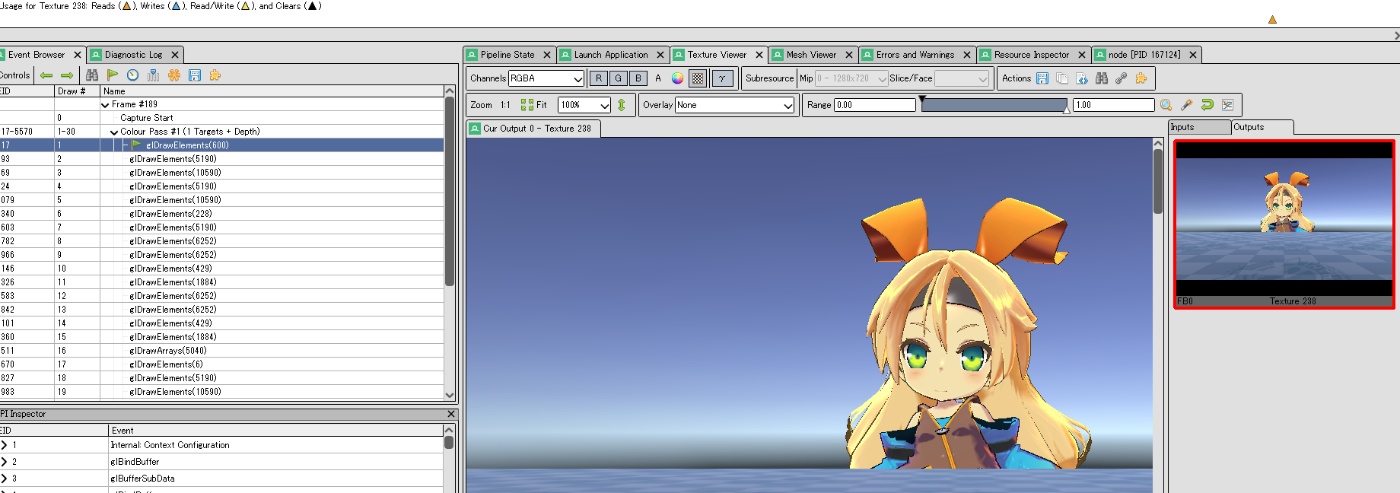
Task: Select the Texture 238 output thumbnail
Action: tap(1284, 224)
